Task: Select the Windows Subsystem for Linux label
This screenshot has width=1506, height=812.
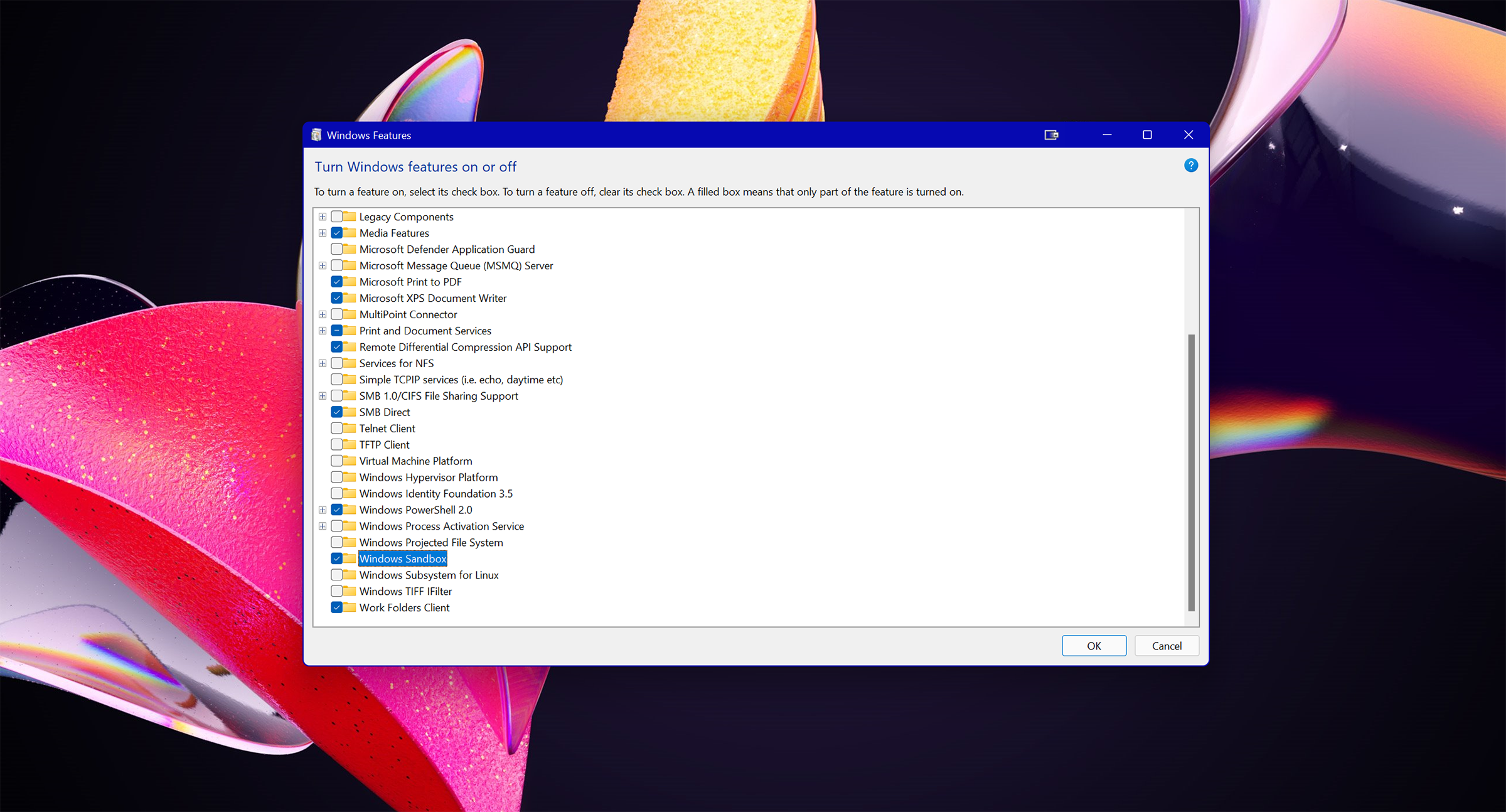Action: coord(429,575)
